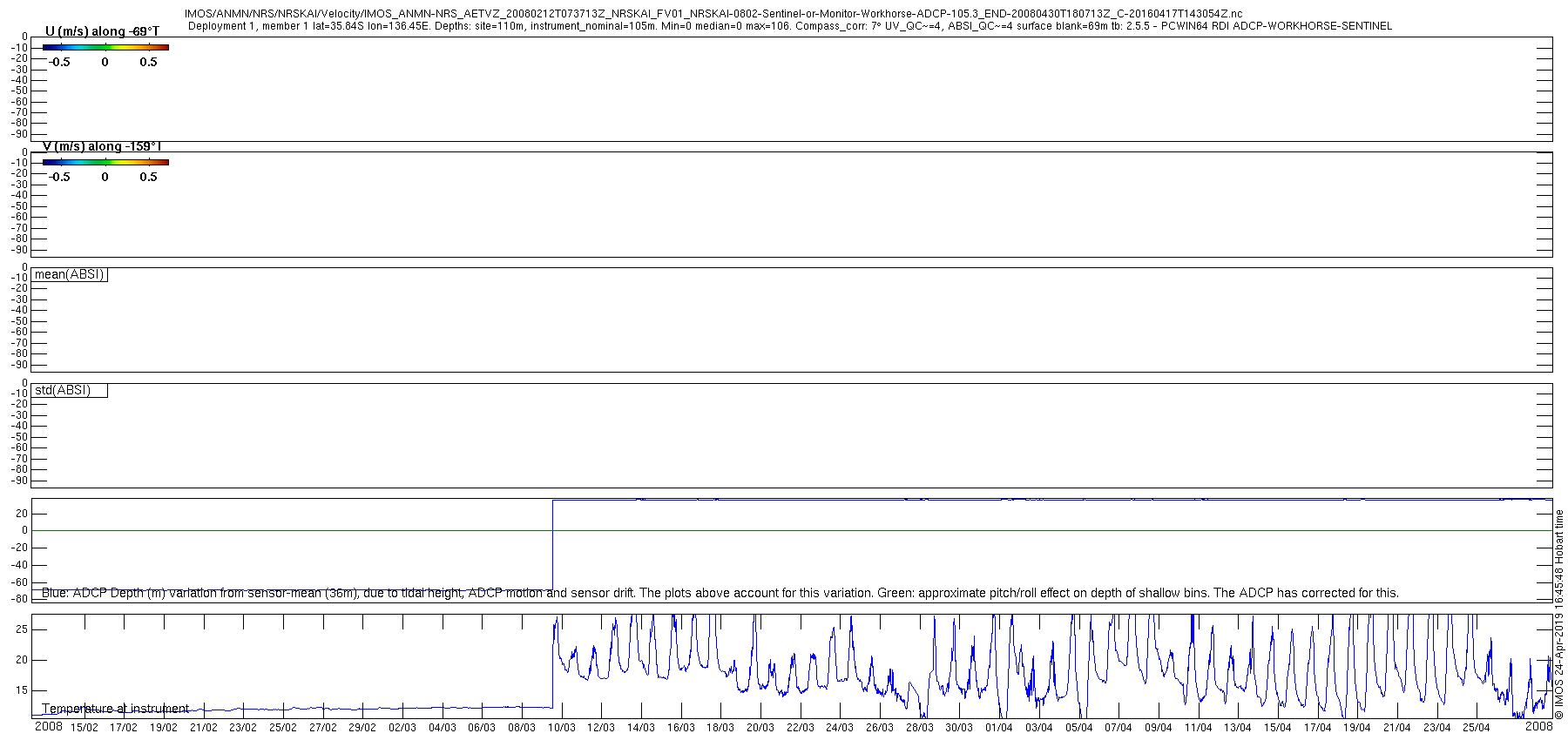Click the U velocity colorbar

105,47
